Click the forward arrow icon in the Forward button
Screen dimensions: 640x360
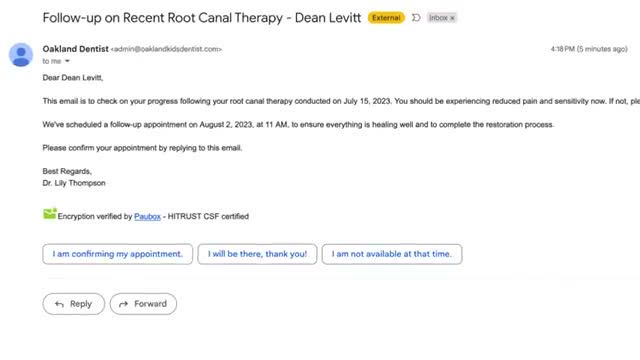[x=123, y=304]
